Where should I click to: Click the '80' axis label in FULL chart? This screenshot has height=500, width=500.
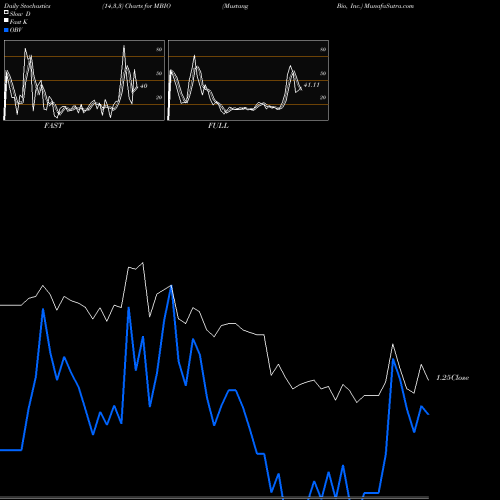click(323, 49)
